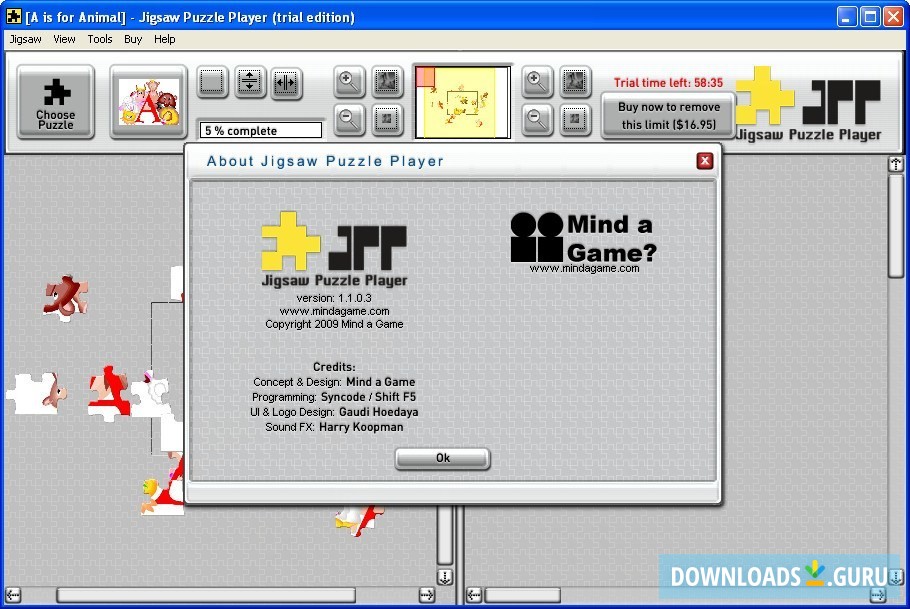Click Buy now to remove trial limit
Screen dimensions: 910x609
tap(667, 113)
